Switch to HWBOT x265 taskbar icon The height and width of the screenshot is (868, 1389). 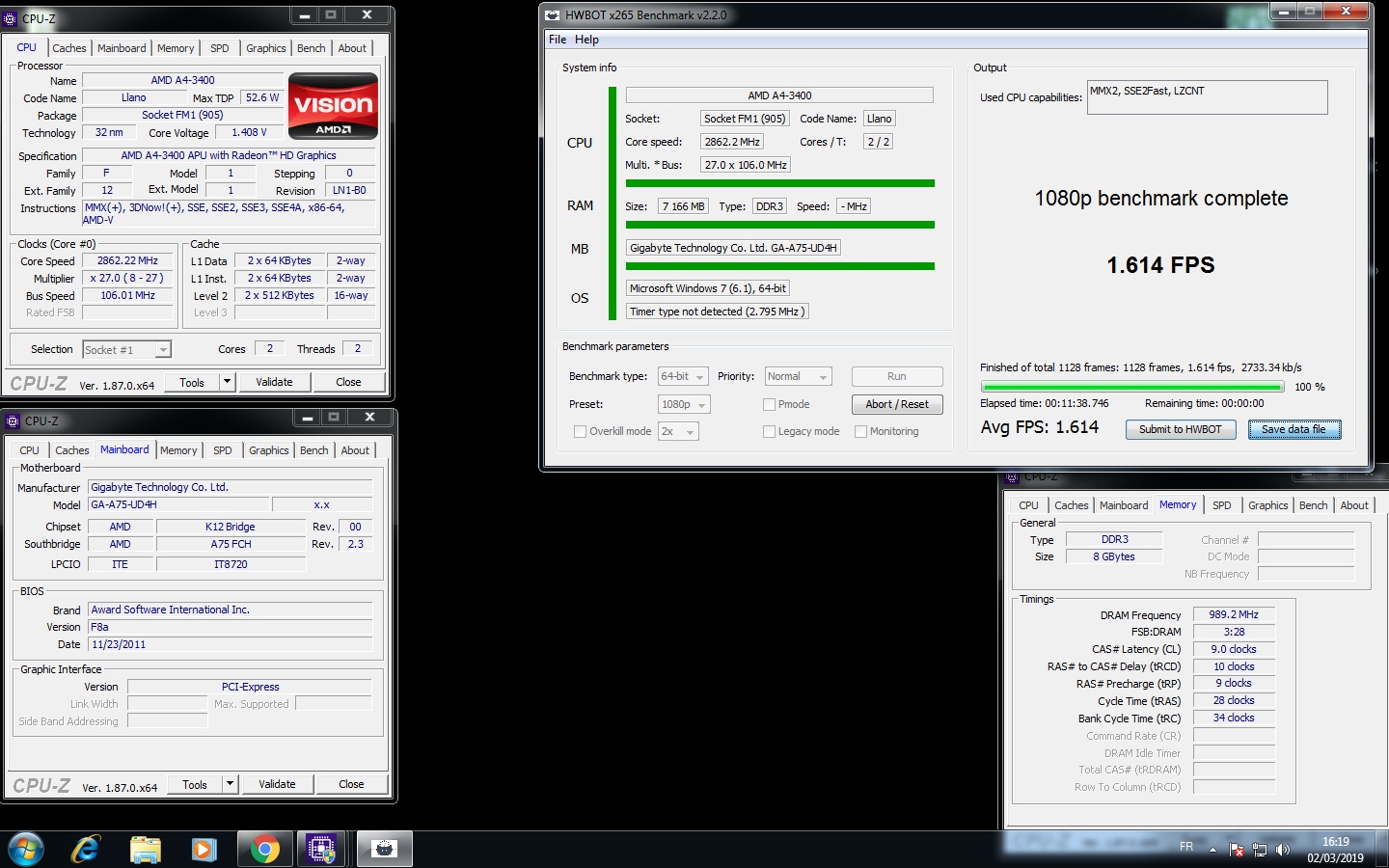coord(385,849)
